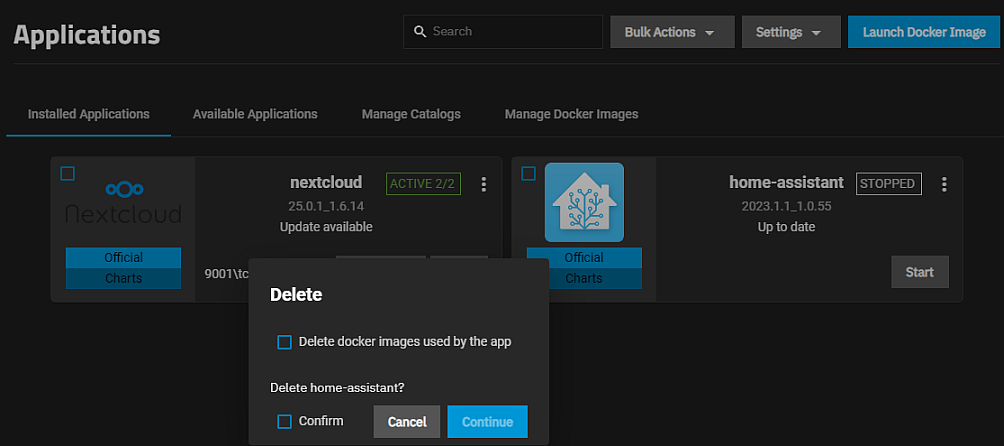Open the Manage Catalogs tab
This screenshot has height=446, width=1004.
click(x=411, y=115)
